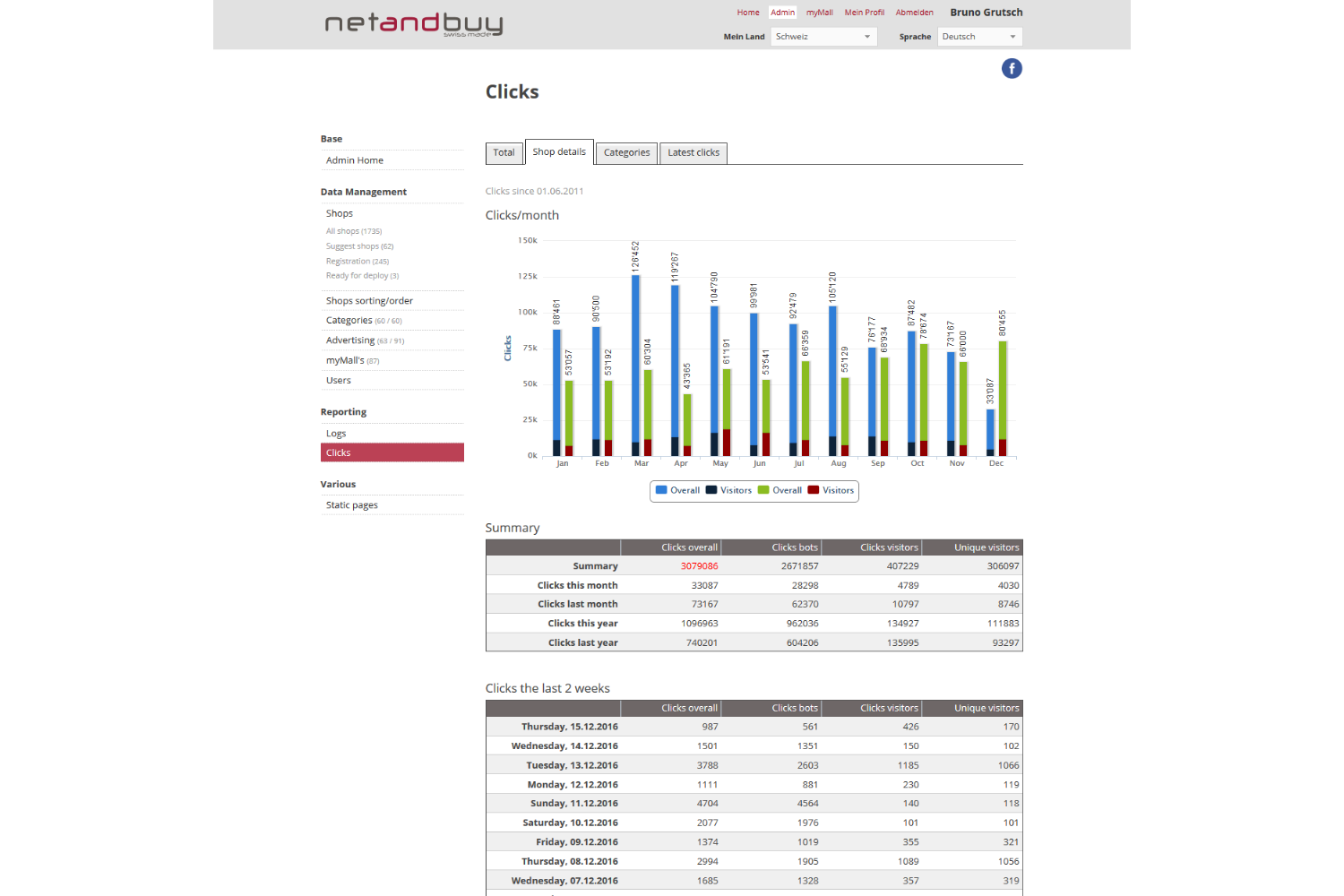Click Abmelden to log out

(x=914, y=13)
